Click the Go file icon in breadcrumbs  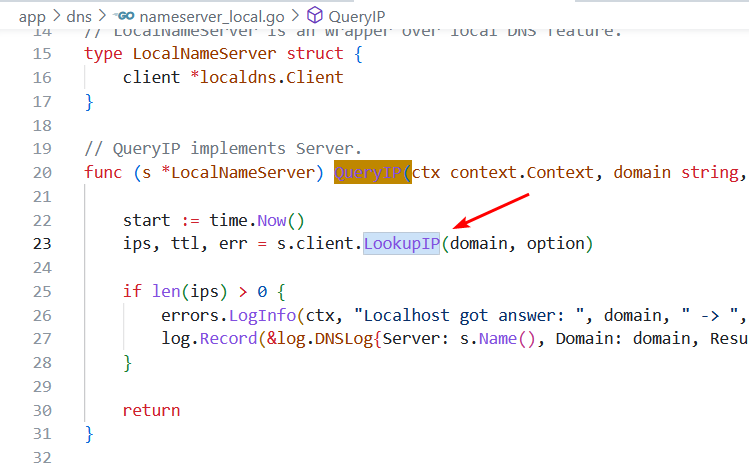click(125, 16)
